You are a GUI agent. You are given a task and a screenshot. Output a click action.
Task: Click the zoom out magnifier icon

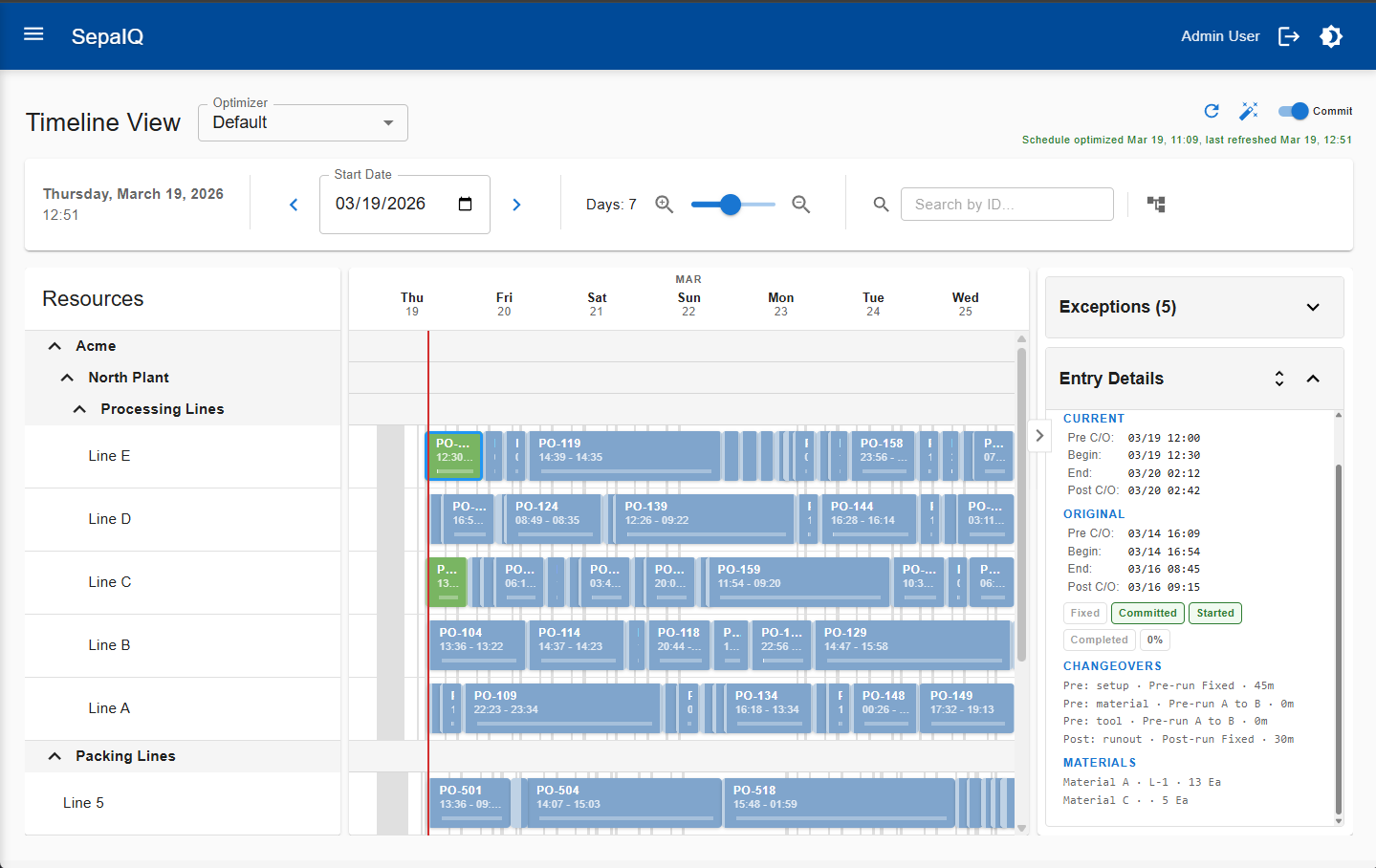[801, 205]
